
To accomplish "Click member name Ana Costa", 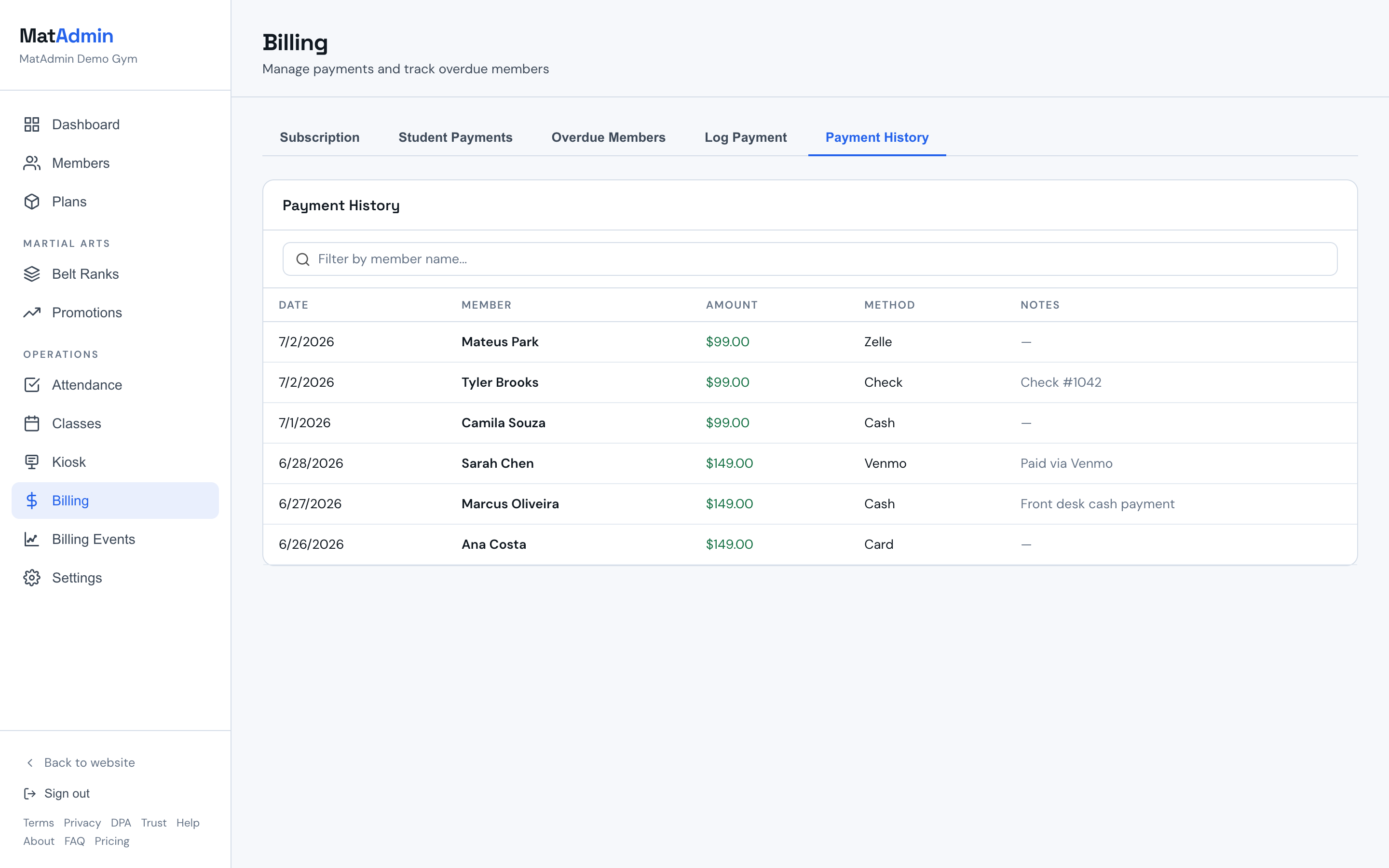I will [x=493, y=544].
